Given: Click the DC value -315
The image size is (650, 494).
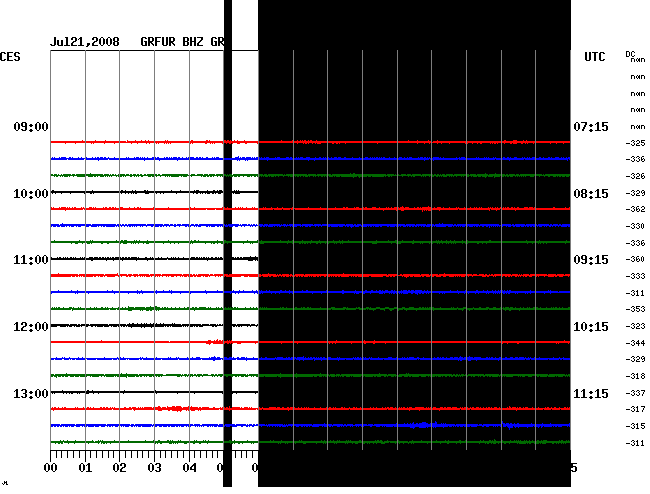Looking at the screenshot, I should [635, 426].
